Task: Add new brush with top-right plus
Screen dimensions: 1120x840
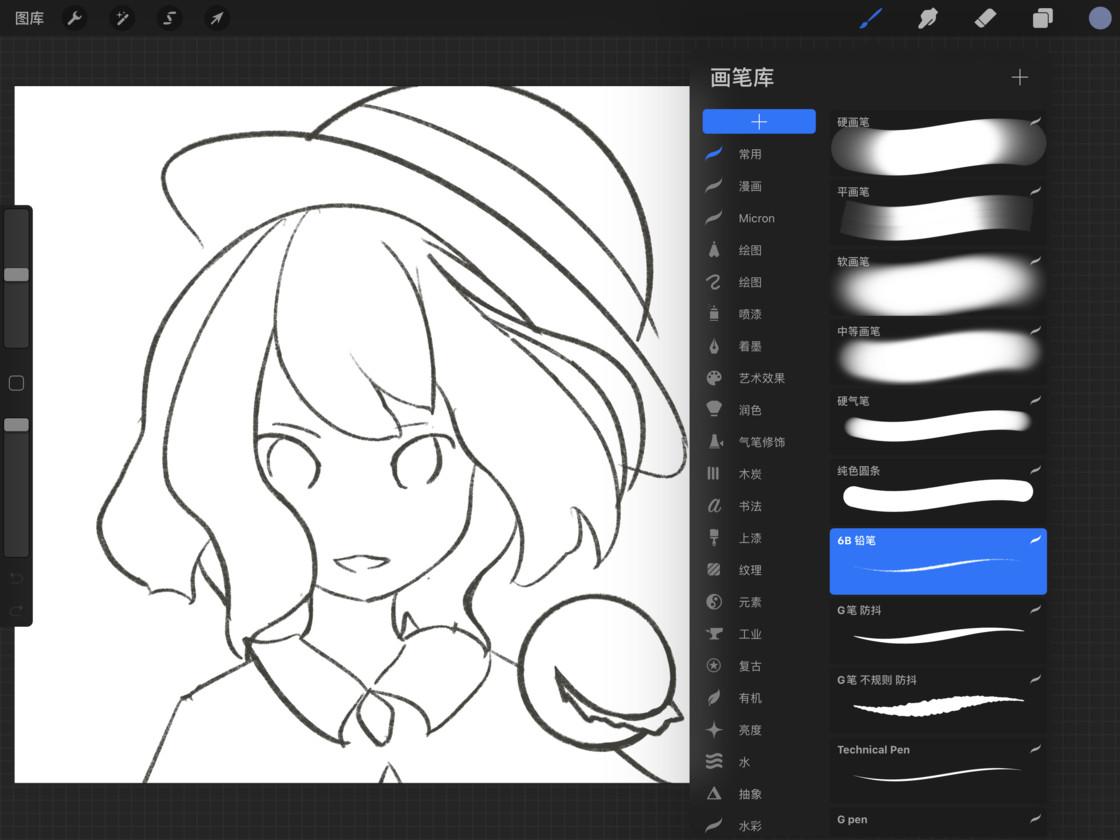Action: pos(1019,77)
